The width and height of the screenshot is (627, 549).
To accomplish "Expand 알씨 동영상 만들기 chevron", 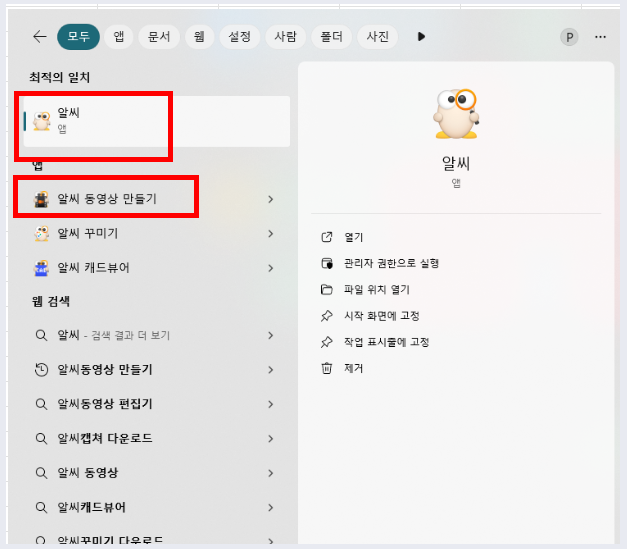I will [271, 199].
